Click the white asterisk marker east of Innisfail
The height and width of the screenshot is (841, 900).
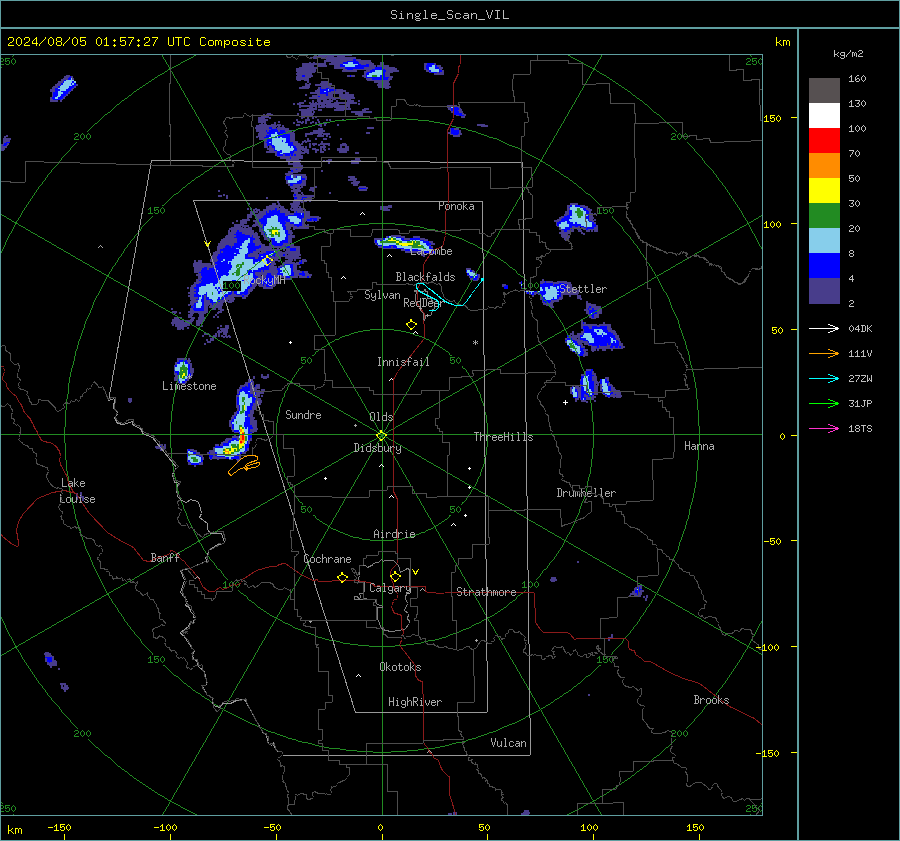click(x=475, y=343)
